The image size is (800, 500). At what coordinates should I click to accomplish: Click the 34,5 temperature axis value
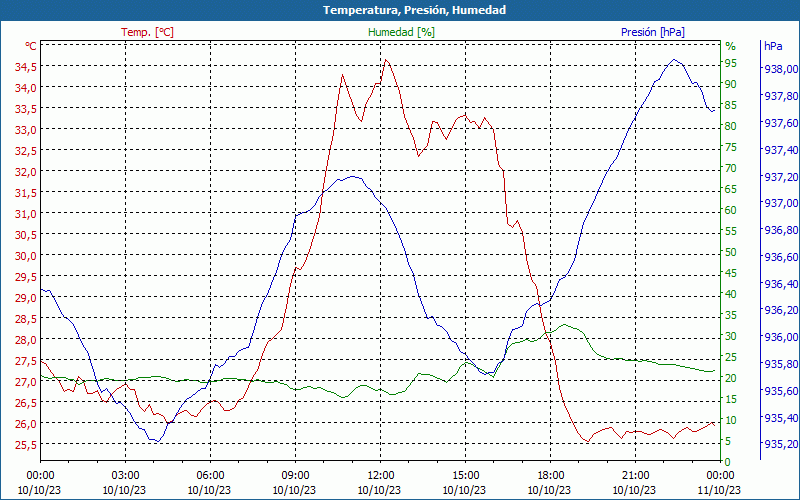(x=24, y=67)
